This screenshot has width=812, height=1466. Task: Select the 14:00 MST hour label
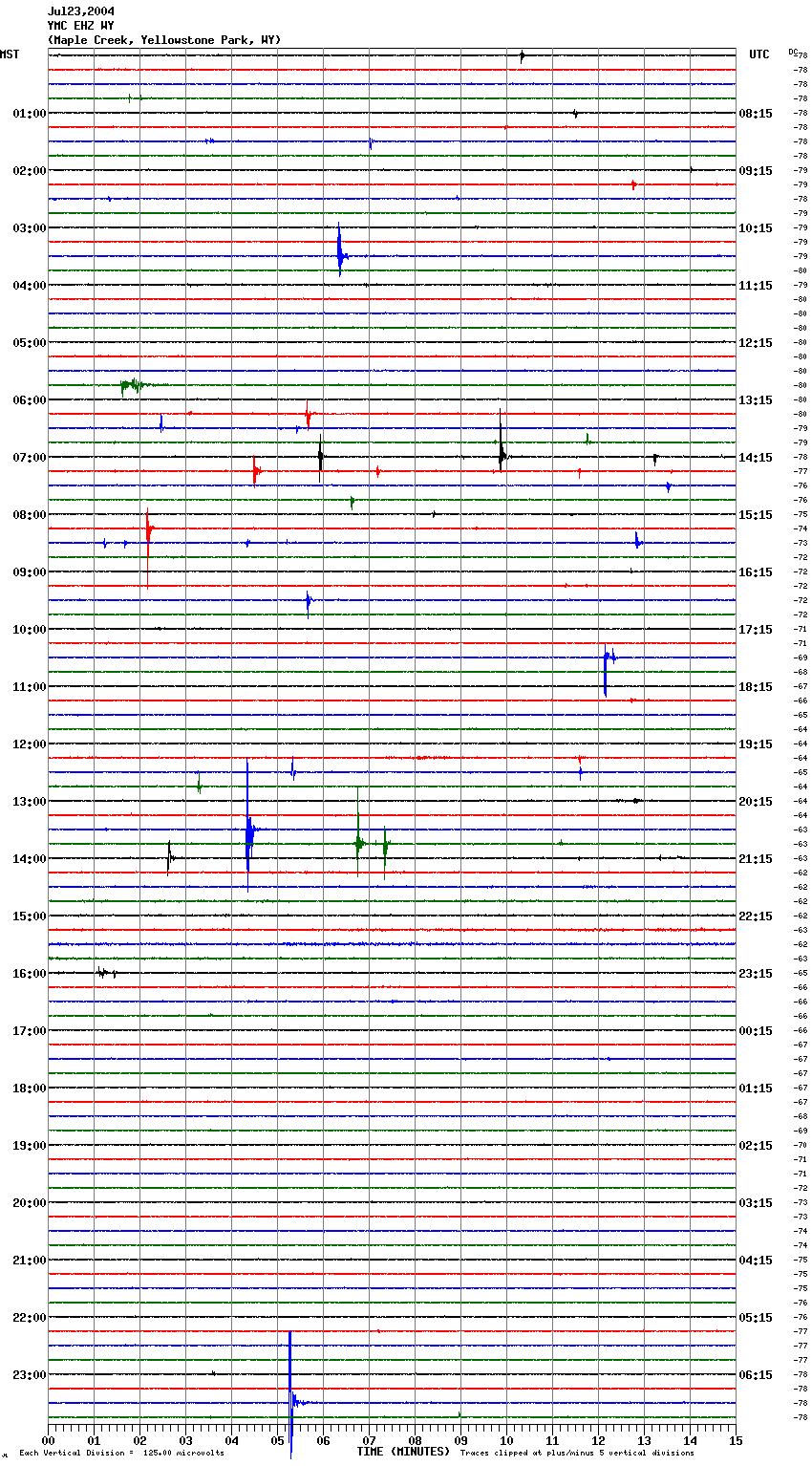[30, 859]
